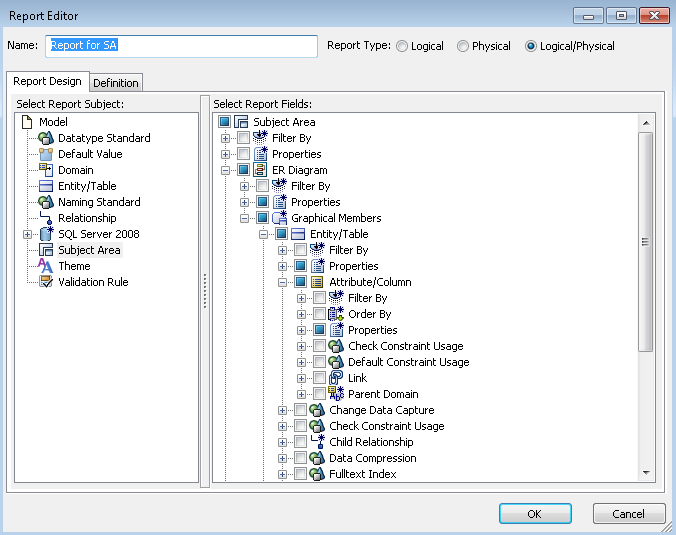Select the Physical report type option
Image resolution: width=676 pixels, height=535 pixels.
463,46
